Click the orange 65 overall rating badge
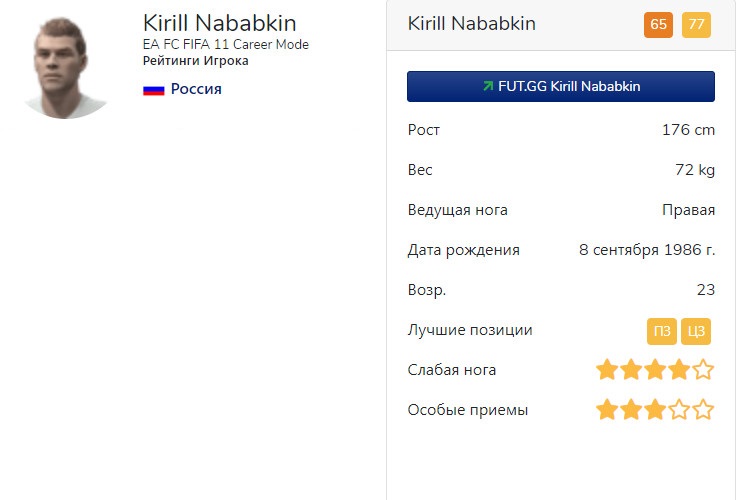This screenshot has height=500, width=736. [659, 25]
